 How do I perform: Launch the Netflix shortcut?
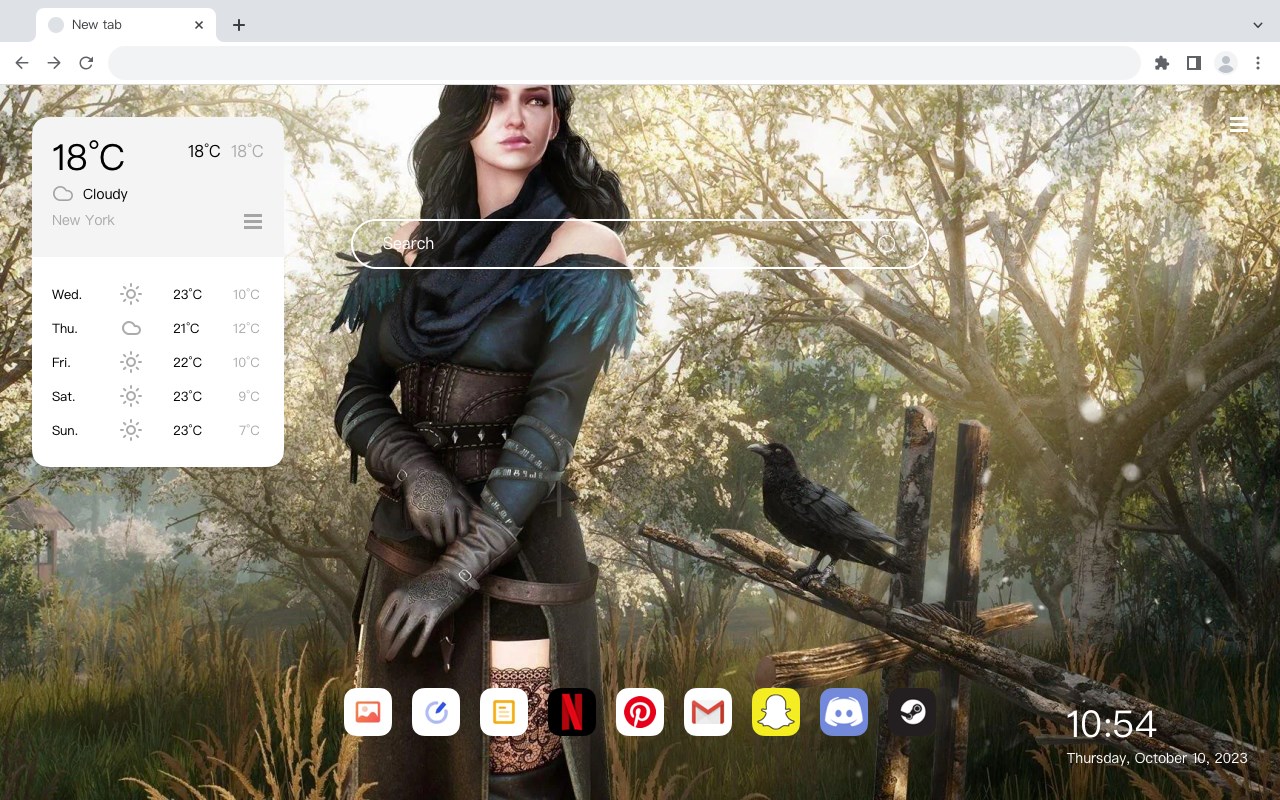coord(572,712)
